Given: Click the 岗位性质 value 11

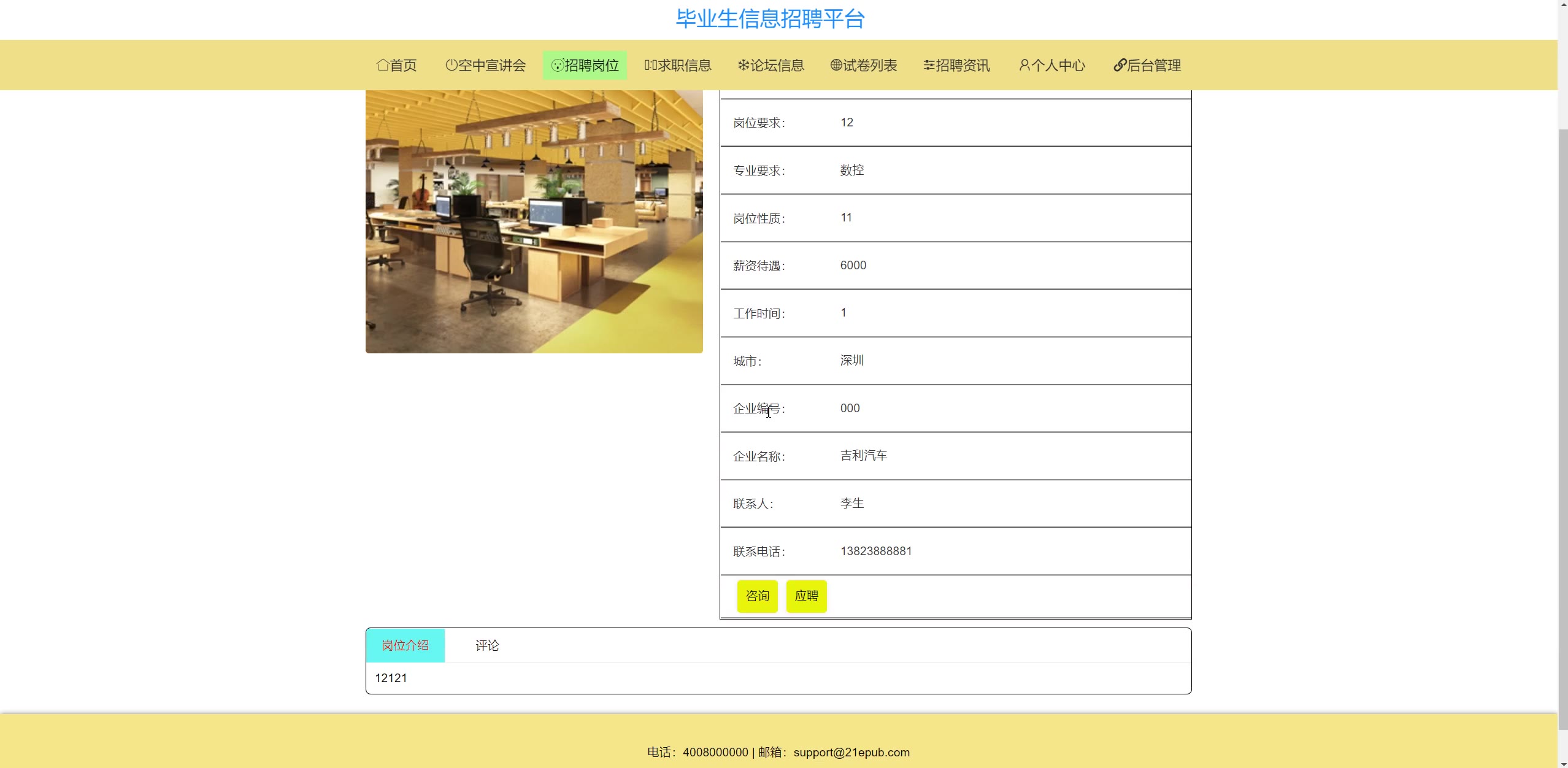Looking at the screenshot, I should 846,217.
